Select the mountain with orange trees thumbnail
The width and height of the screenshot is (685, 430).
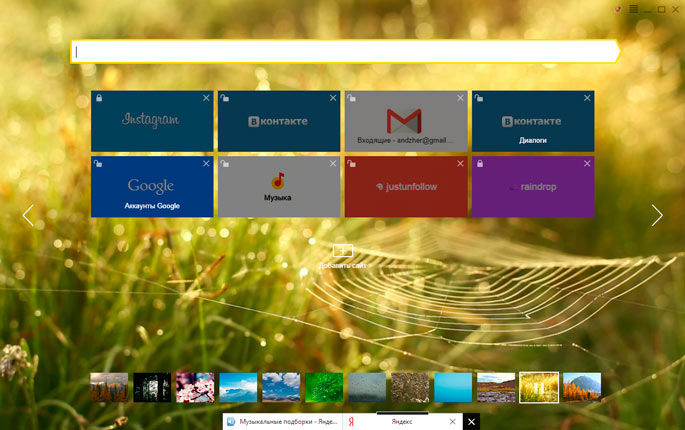[x=582, y=387]
